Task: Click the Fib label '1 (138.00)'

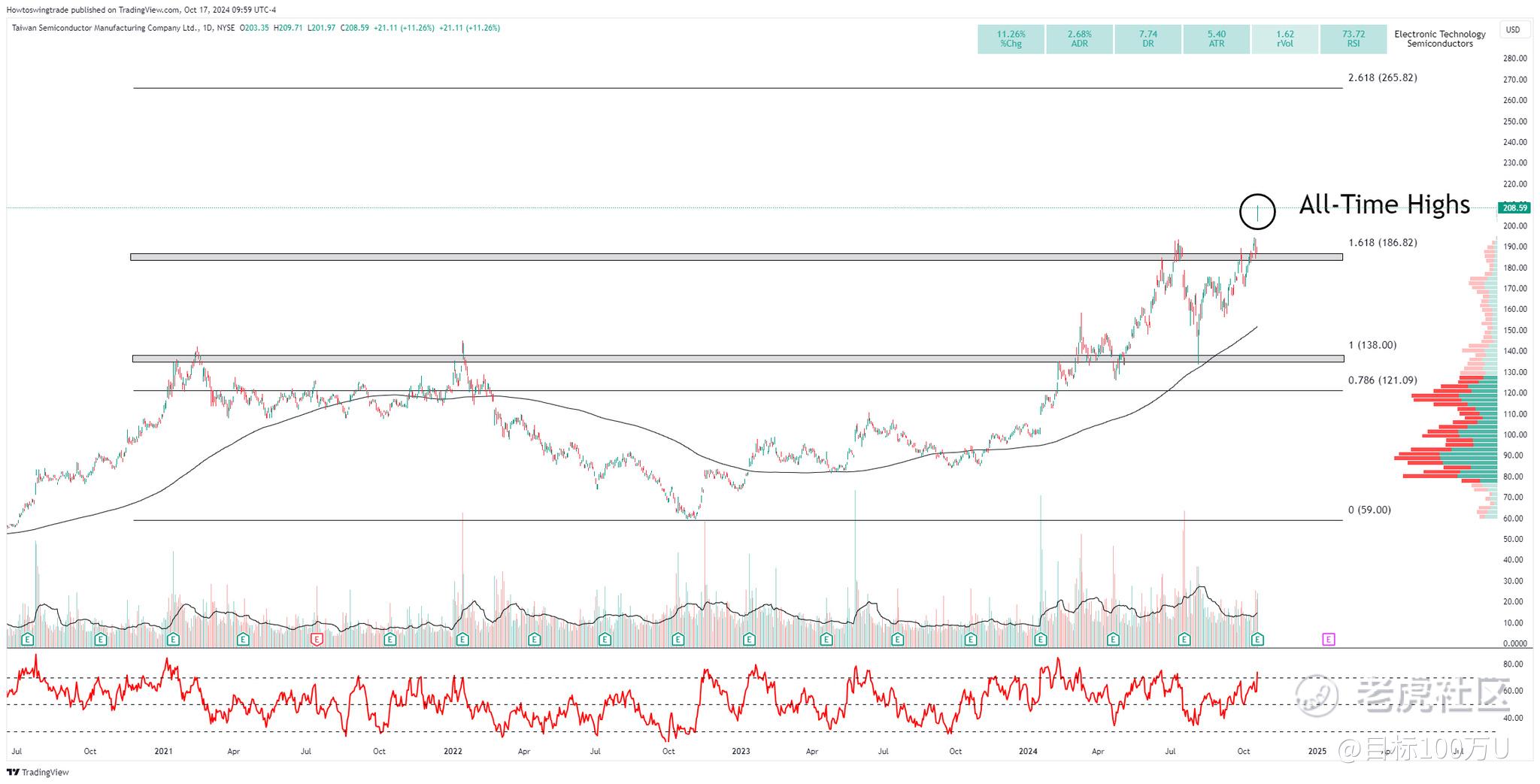Action: point(1372,345)
